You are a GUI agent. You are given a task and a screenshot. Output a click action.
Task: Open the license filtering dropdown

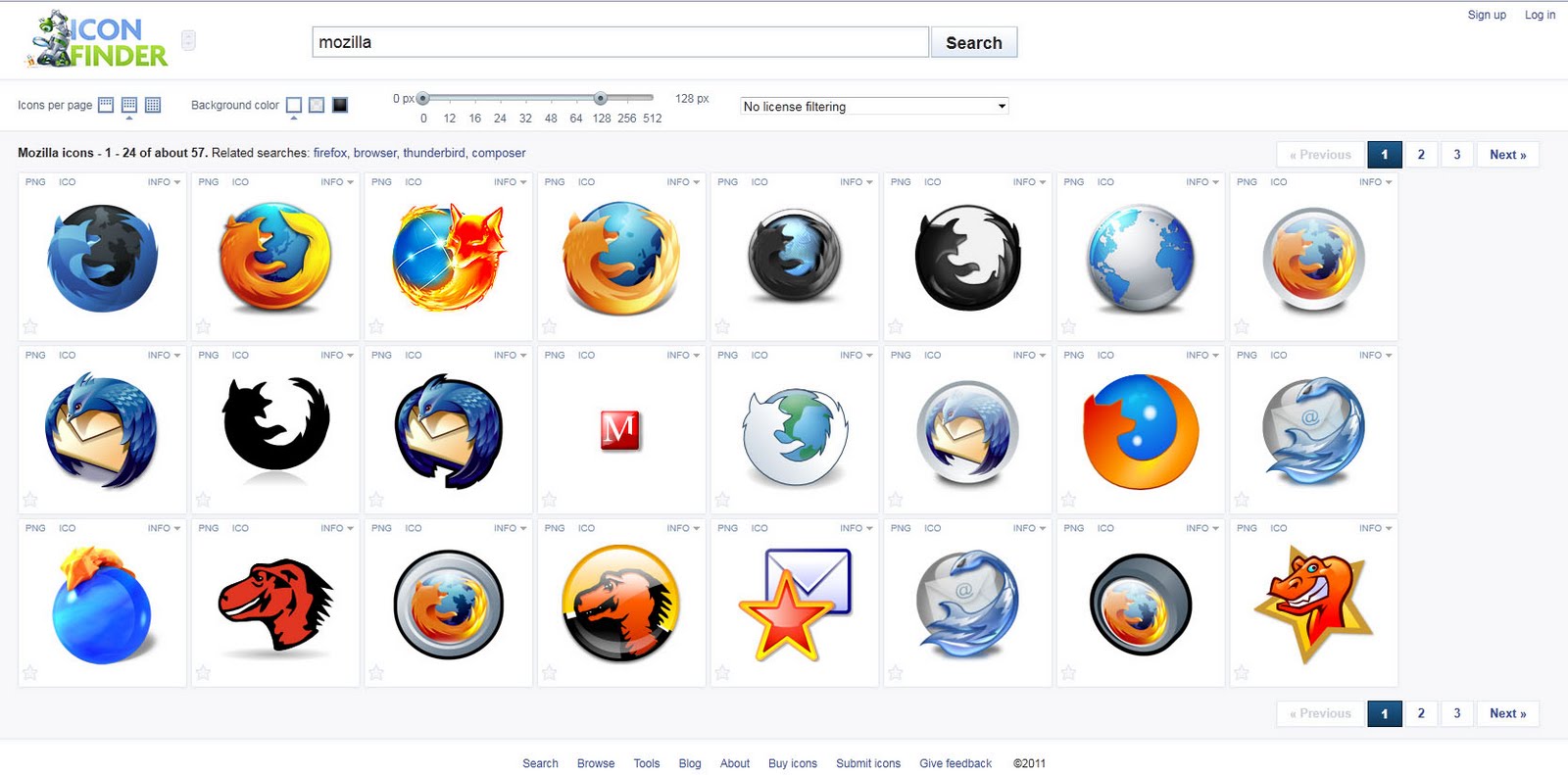click(874, 106)
